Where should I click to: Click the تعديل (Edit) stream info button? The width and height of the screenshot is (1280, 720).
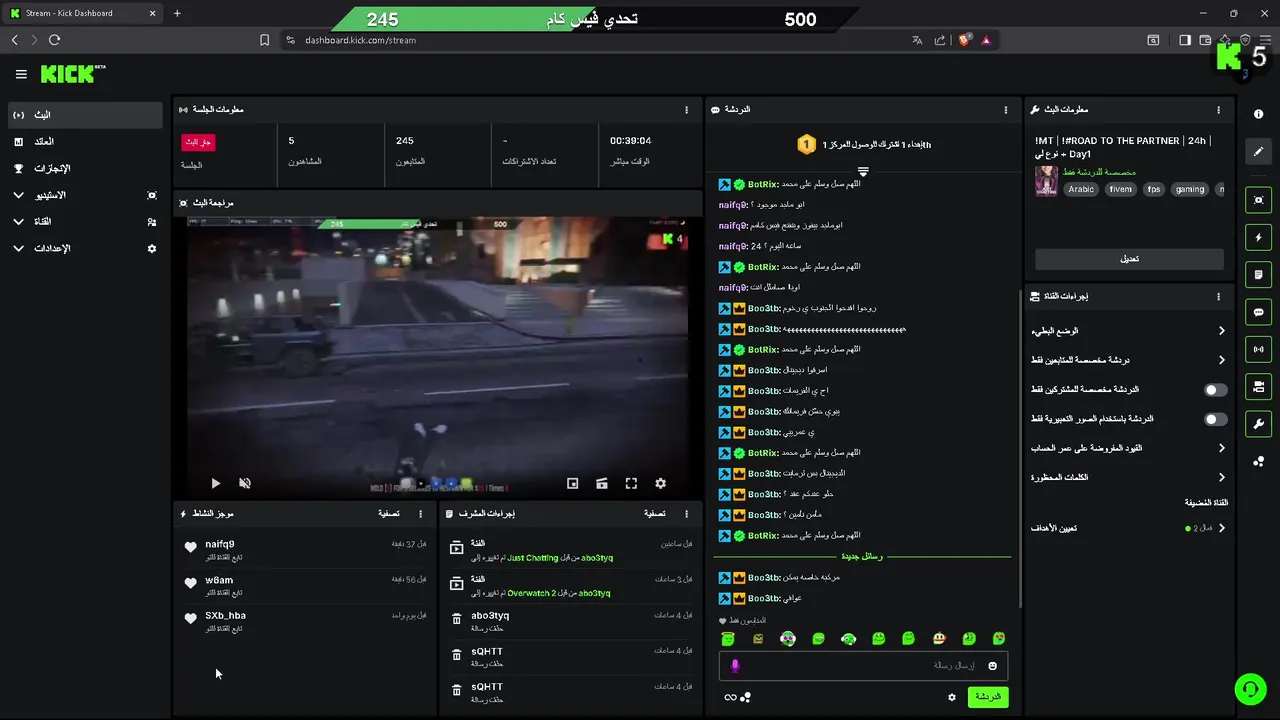1129,259
